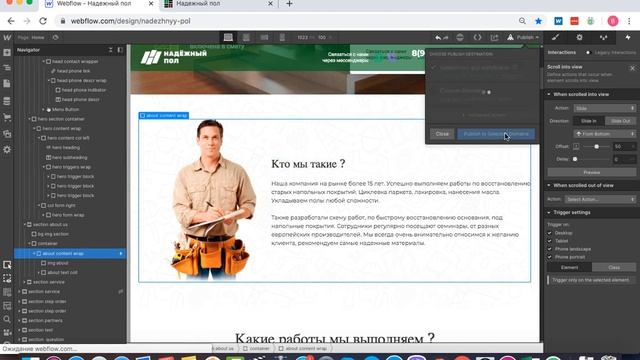The image size is (640, 360).
Task: Bookmark page with star icon
Action: tap(538, 21)
